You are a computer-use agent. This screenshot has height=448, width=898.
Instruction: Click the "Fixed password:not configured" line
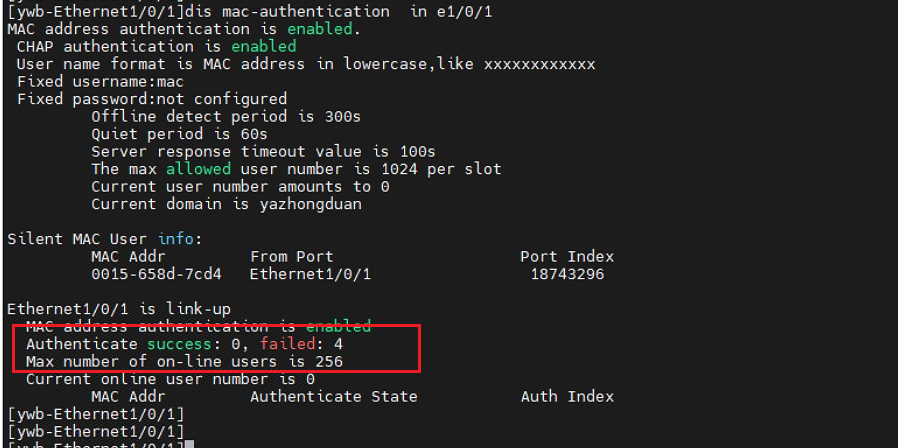(151, 99)
